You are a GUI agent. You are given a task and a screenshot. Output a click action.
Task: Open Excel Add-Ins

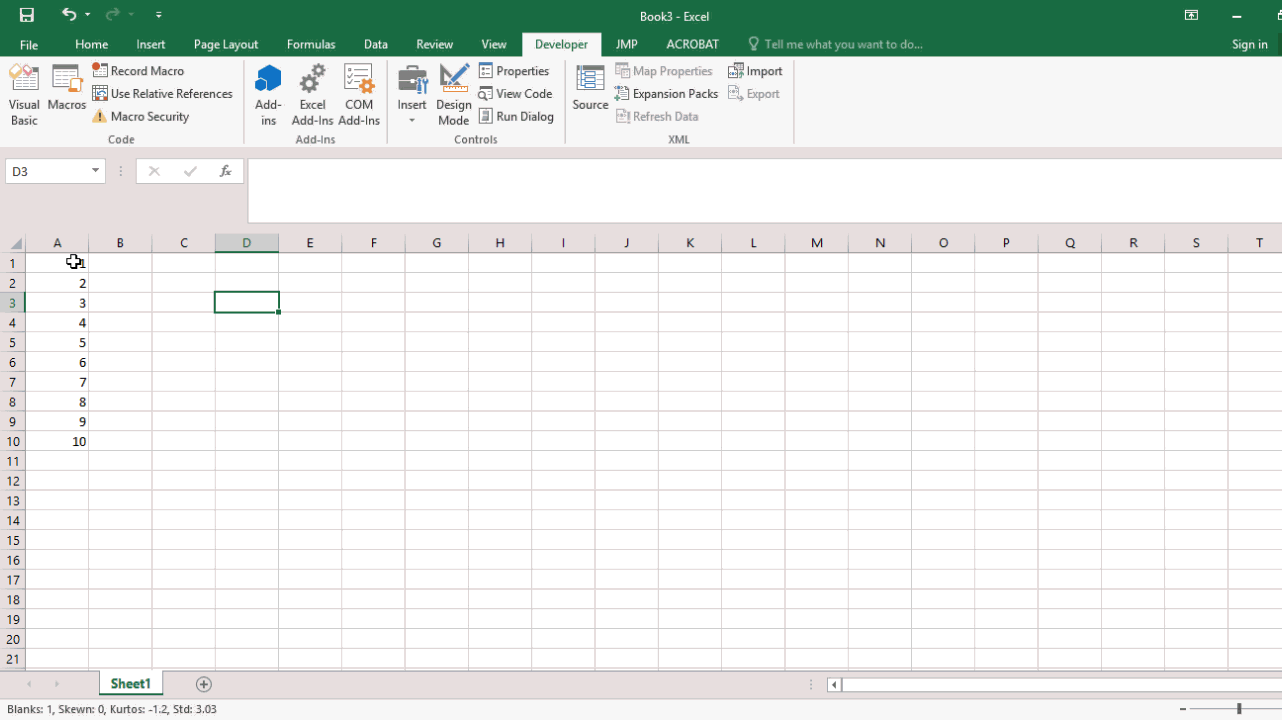point(312,93)
